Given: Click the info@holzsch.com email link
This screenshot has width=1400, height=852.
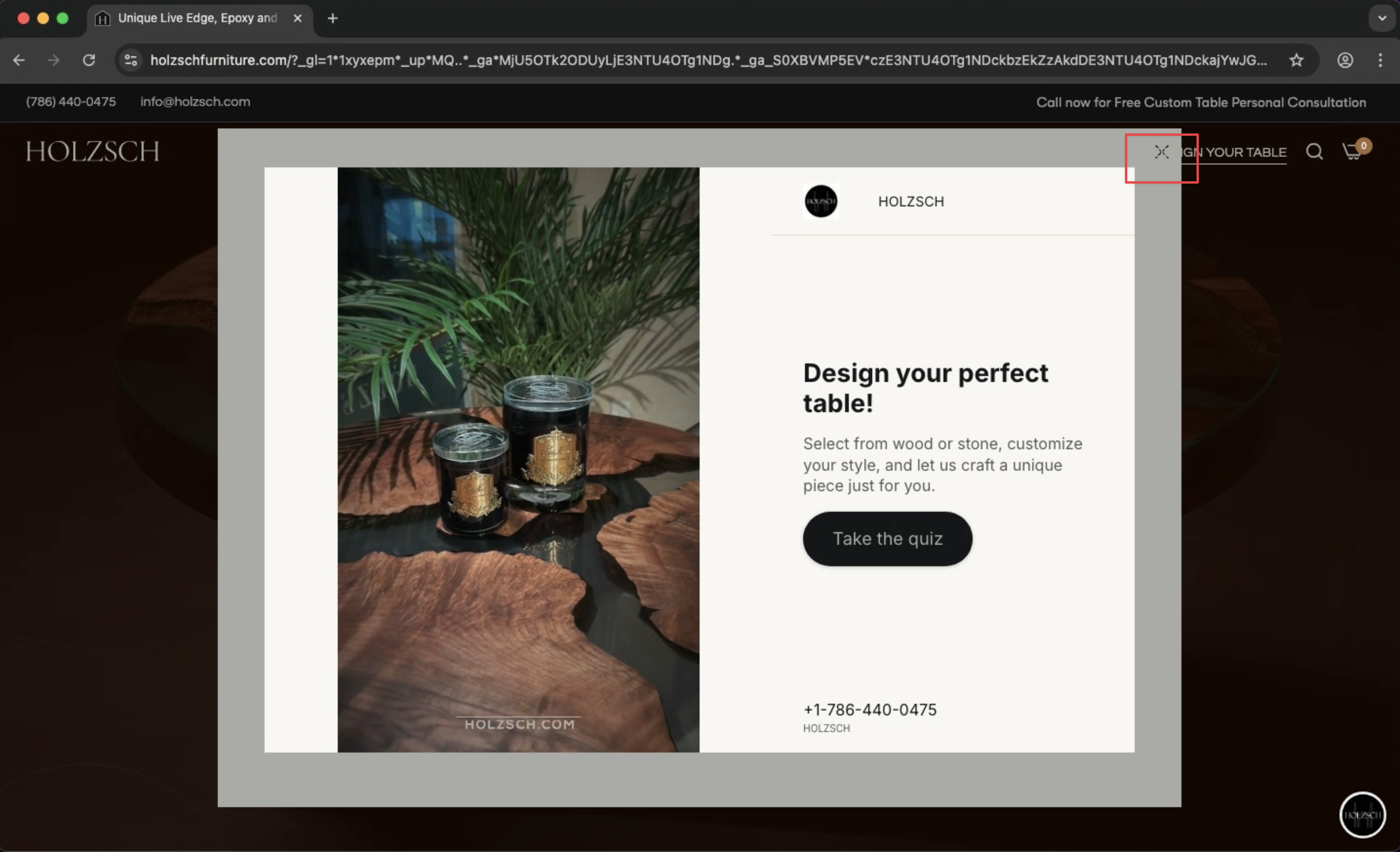Looking at the screenshot, I should [195, 102].
